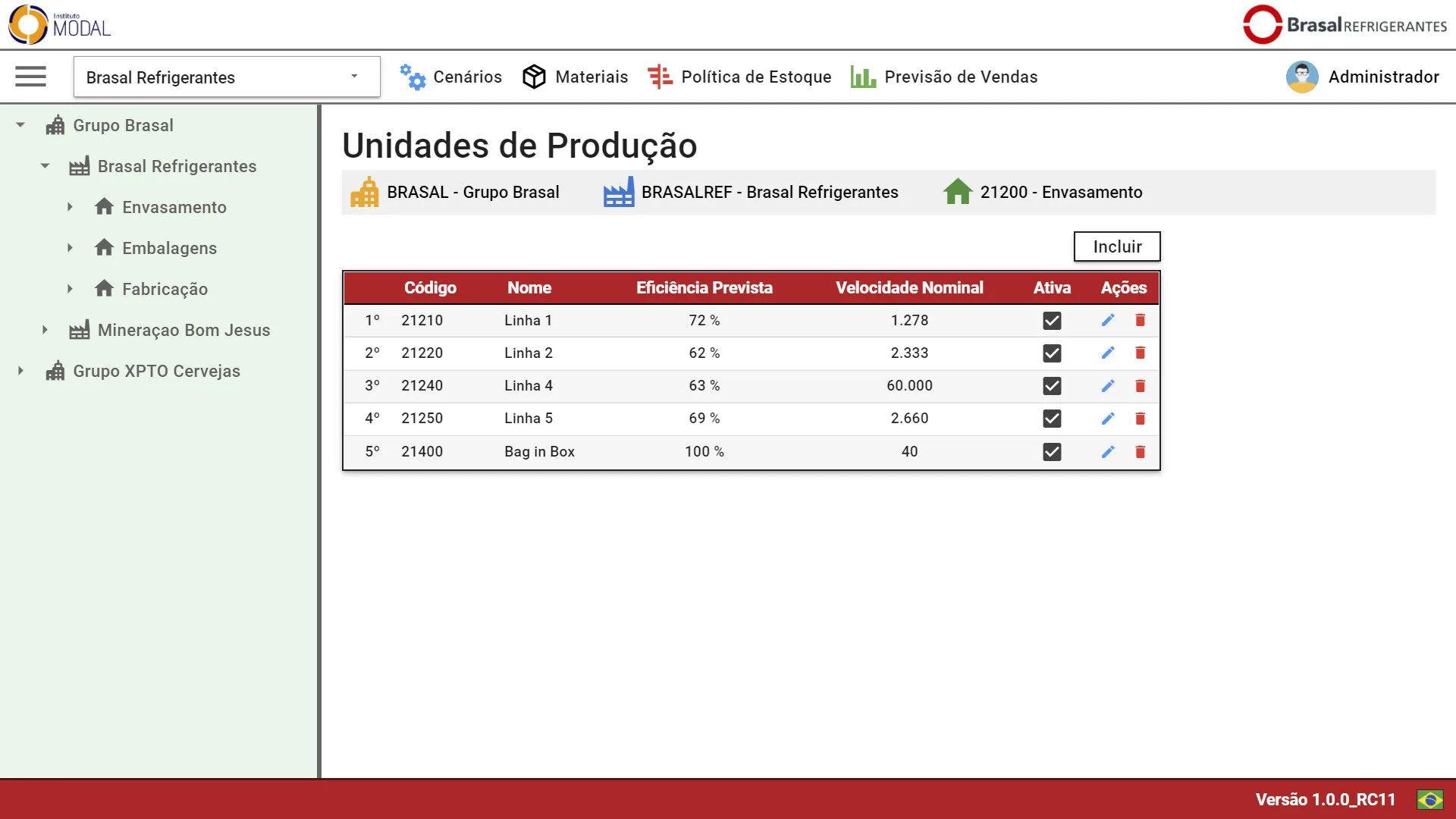
Task: Open the Política de Estoque menu
Action: [739, 77]
